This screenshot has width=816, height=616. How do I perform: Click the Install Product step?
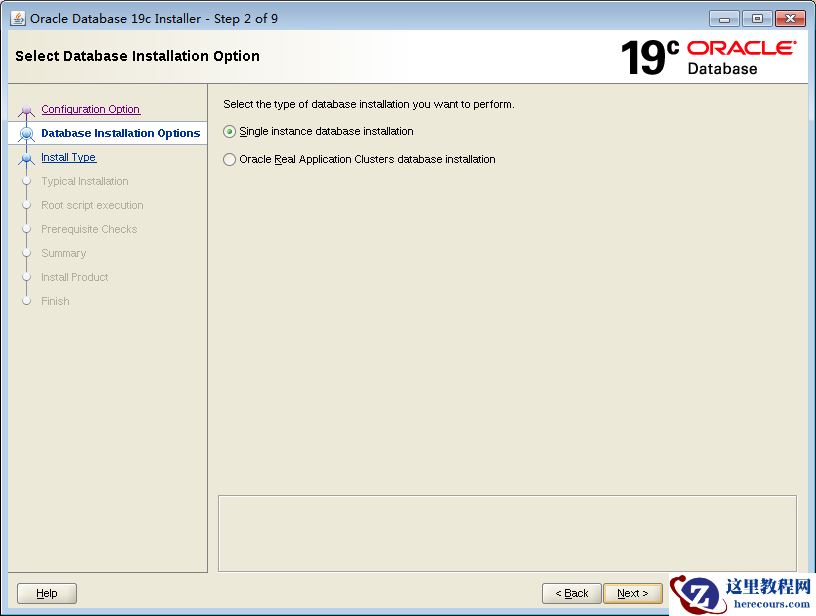coord(74,277)
